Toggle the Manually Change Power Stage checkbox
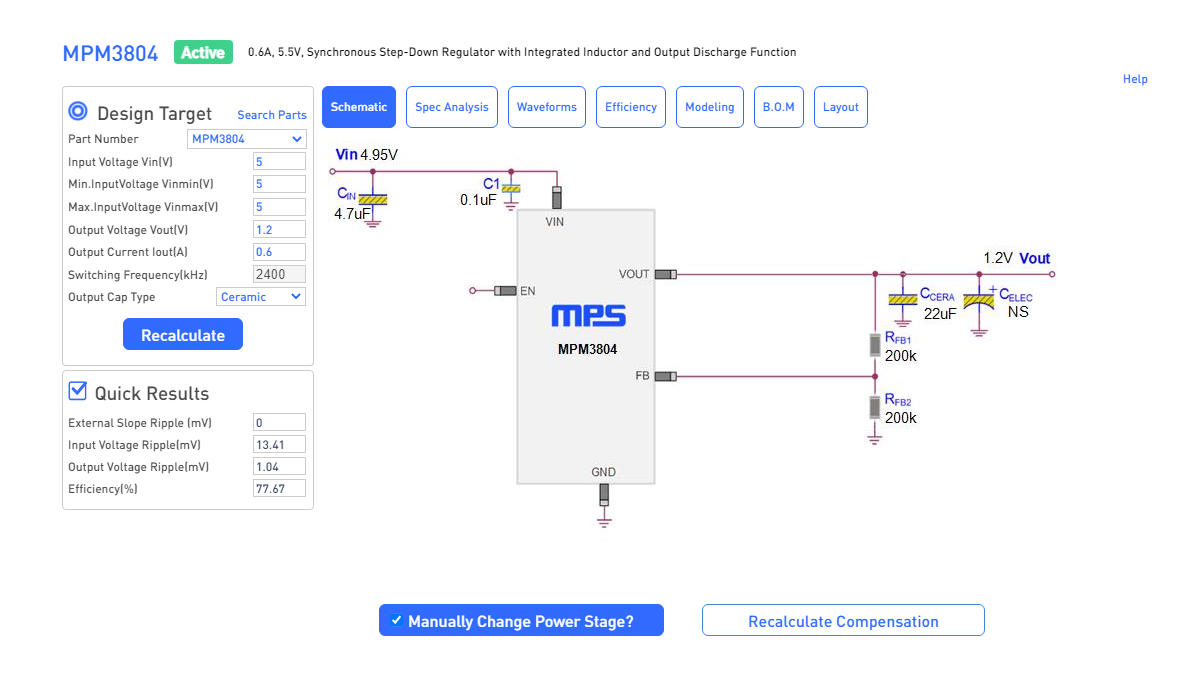 tap(397, 620)
